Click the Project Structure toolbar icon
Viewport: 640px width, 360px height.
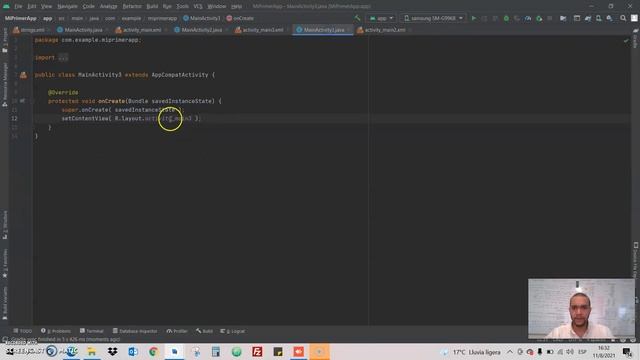coord(563,18)
